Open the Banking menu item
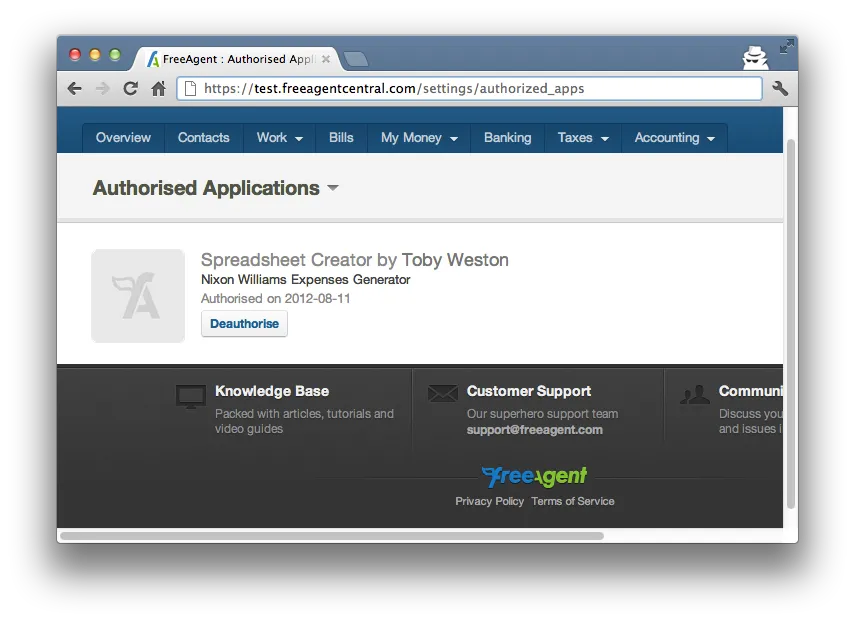Viewport: 855px width, 622px height. tap(508, 138)
